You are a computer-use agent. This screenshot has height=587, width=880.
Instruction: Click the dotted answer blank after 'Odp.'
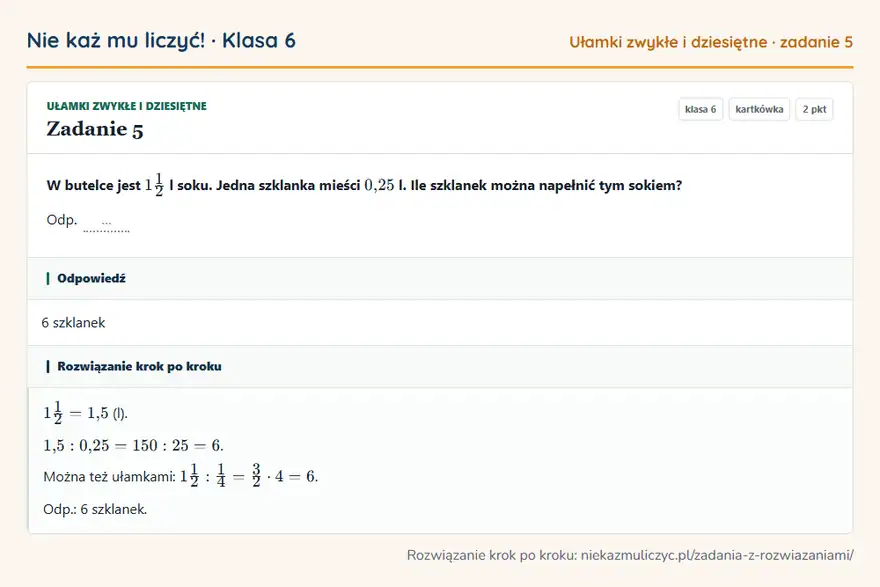[106, 224]
